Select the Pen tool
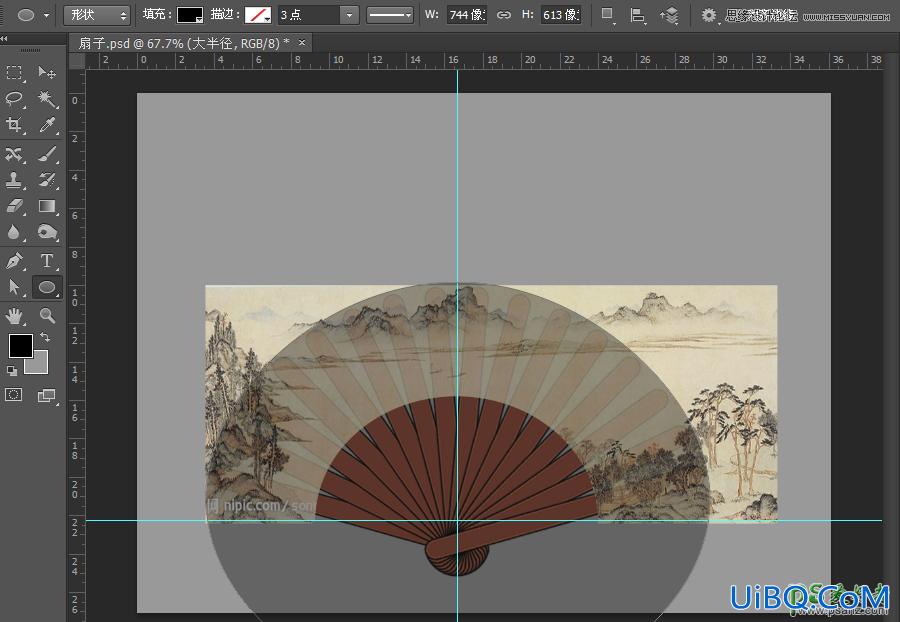The width and height of the screenshot is (900, 622). click(x=14, y=261)
